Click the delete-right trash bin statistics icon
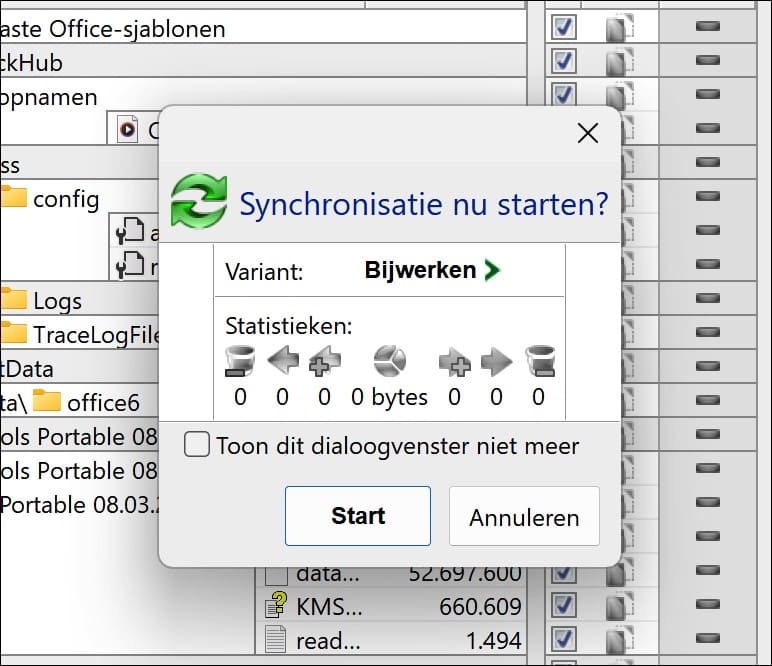The height and width of the screenshot is (666, 772). point(540,361)
